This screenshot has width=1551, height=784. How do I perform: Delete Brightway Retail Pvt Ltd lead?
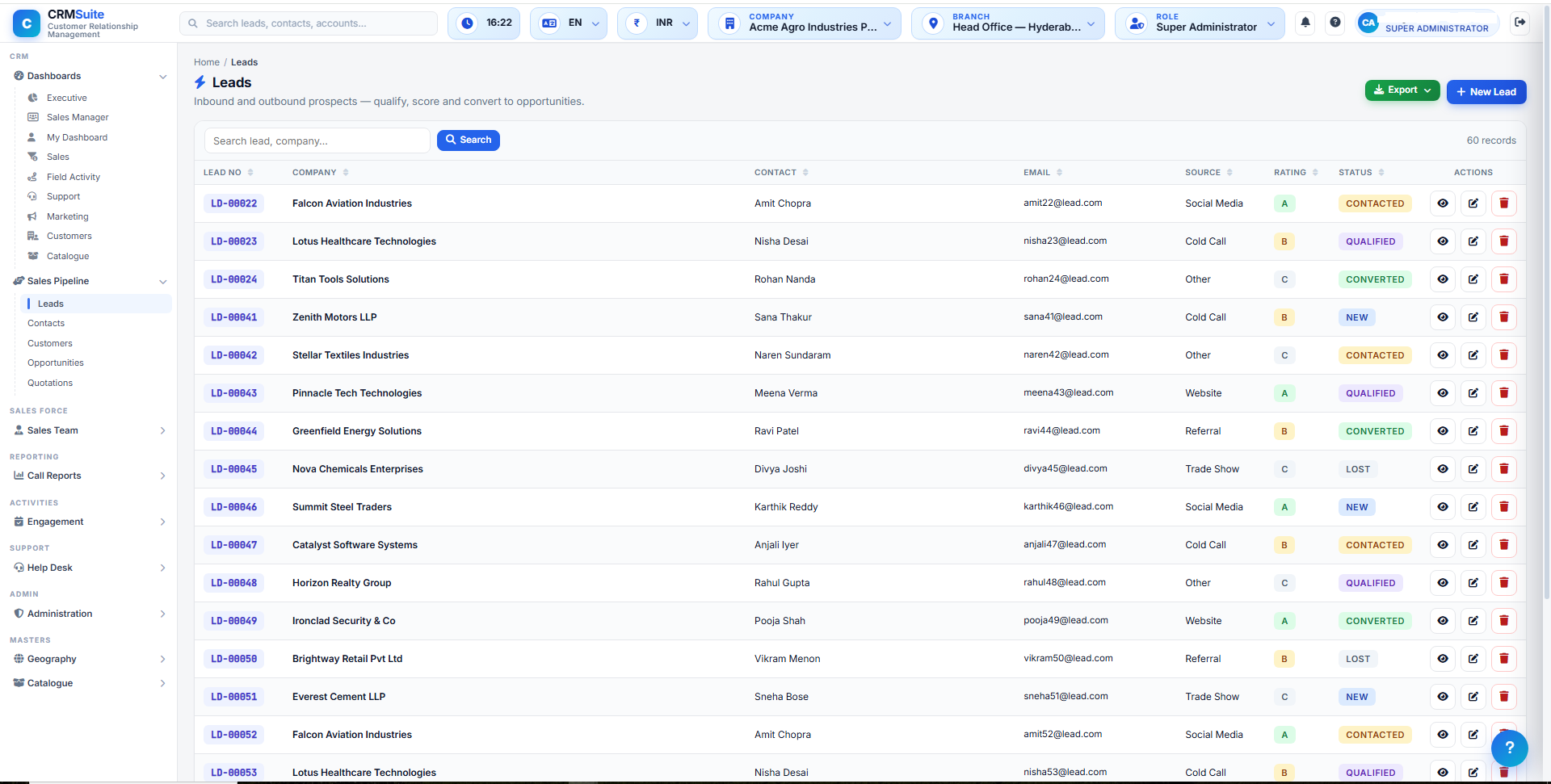pos(1504,659)
